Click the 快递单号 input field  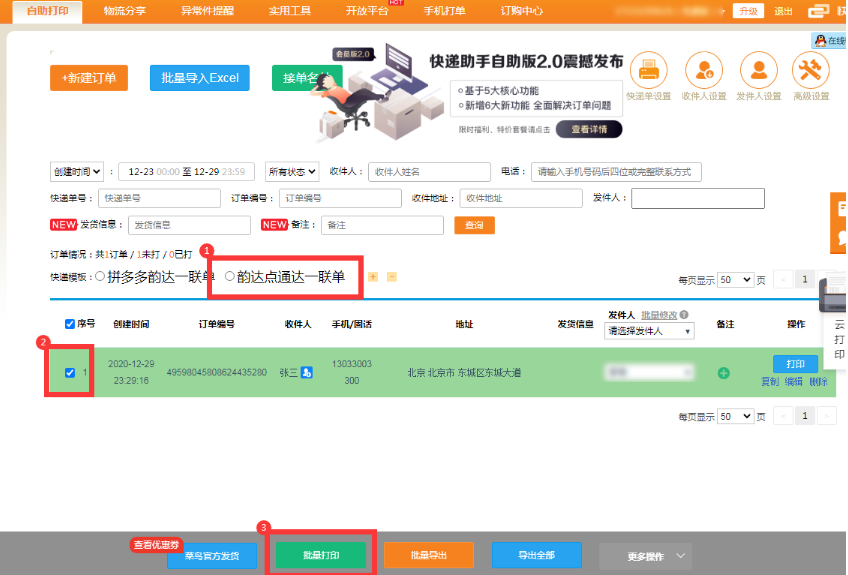pyautogui.click(x=160, y=198)
